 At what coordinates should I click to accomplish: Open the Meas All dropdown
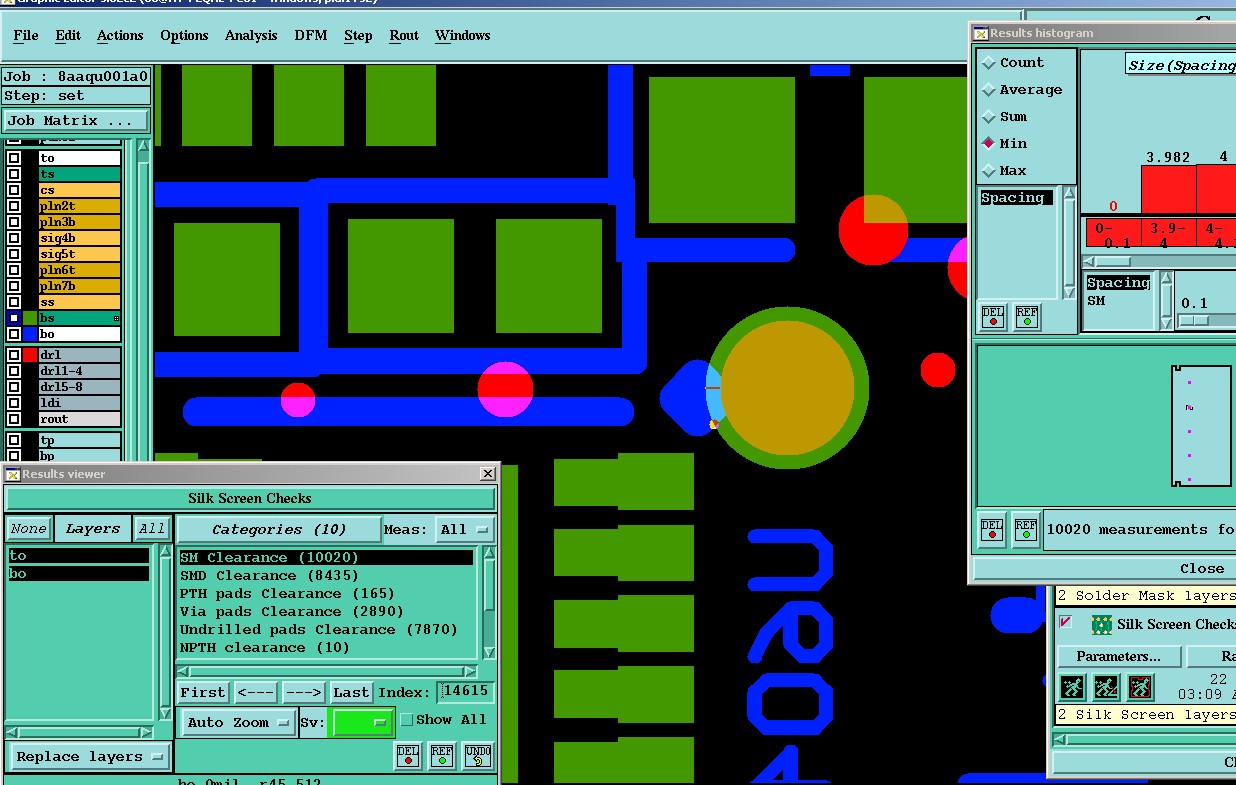pyautogui.click(x=466, y=529)
